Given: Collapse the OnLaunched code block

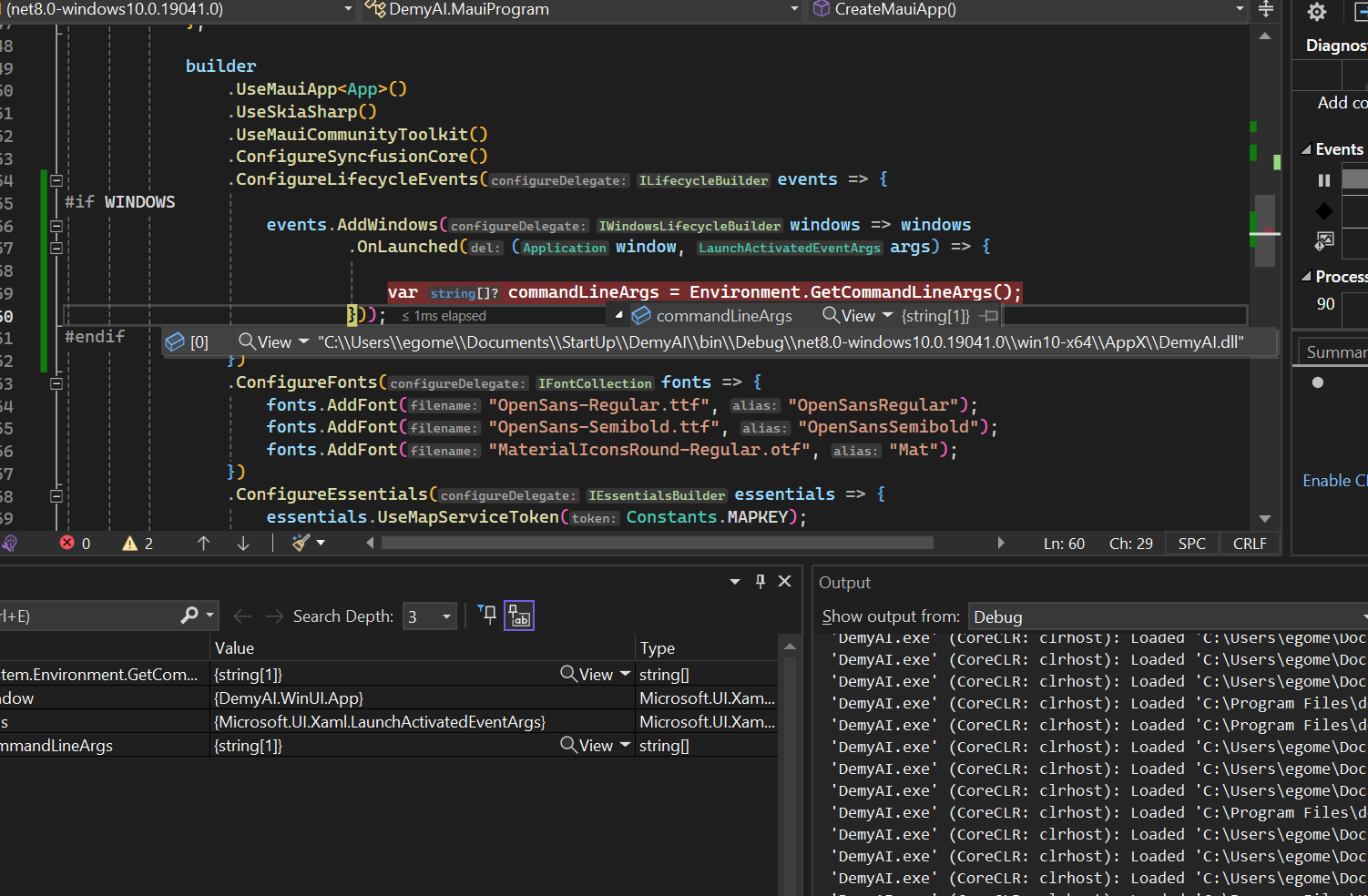Looking at the screenshot, I should pos(56,248).
